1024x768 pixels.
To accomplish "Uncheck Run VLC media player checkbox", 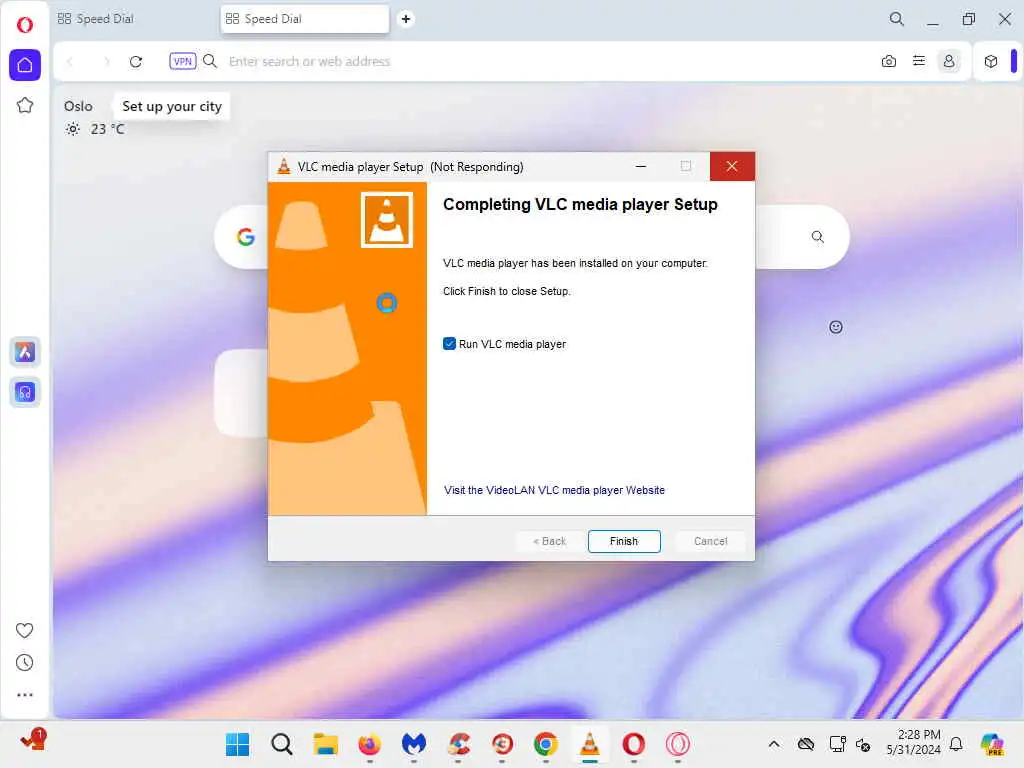I will (x=449, y=344).
